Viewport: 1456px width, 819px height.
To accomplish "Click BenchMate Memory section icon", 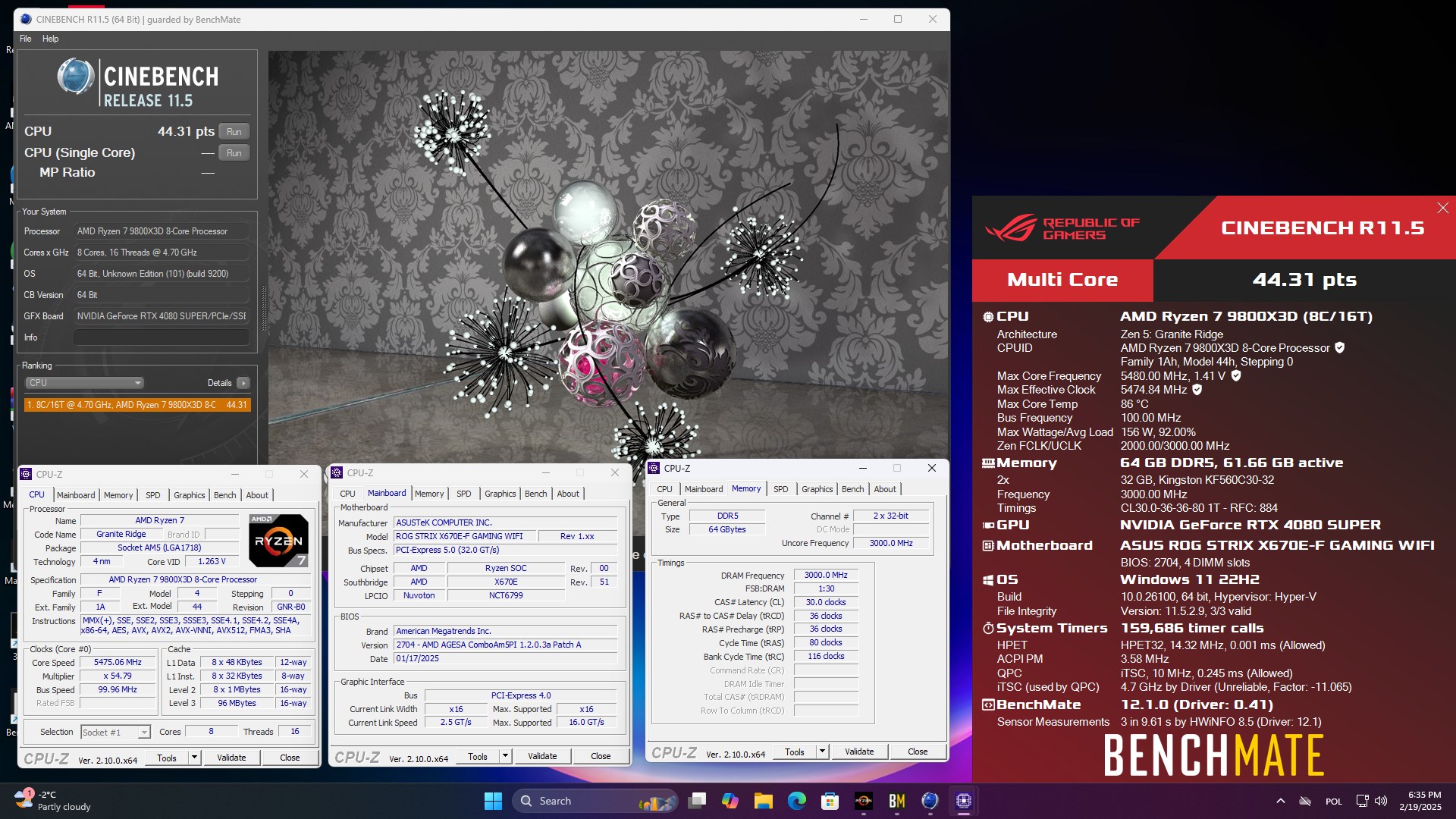I will (x=988, y=463).
